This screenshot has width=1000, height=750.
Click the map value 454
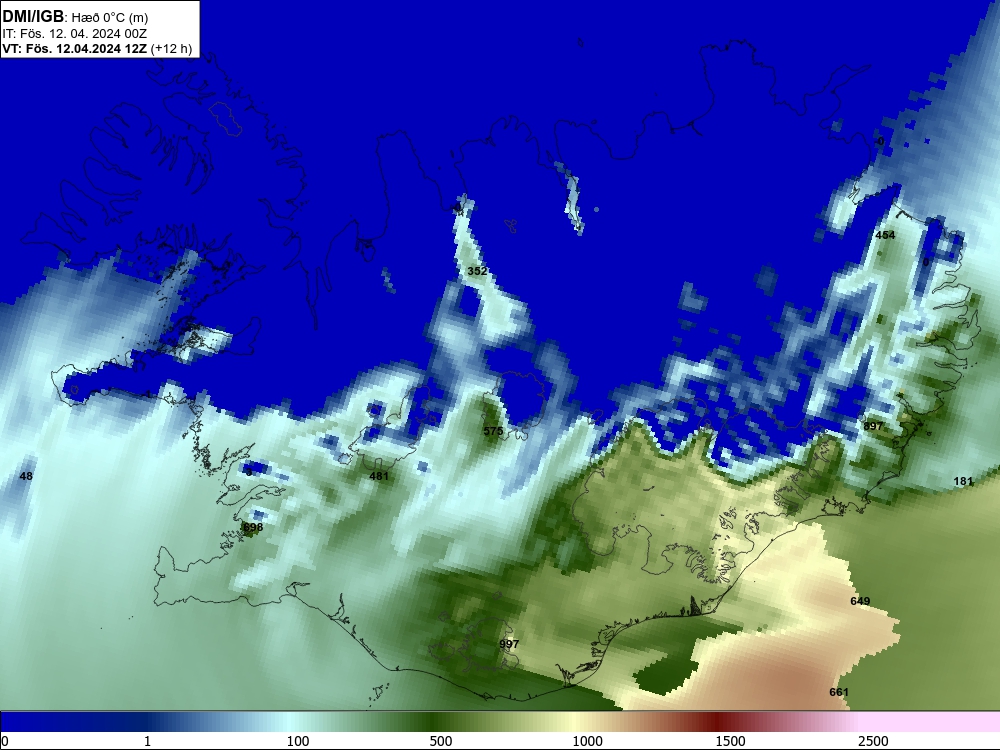coord(885,235)
